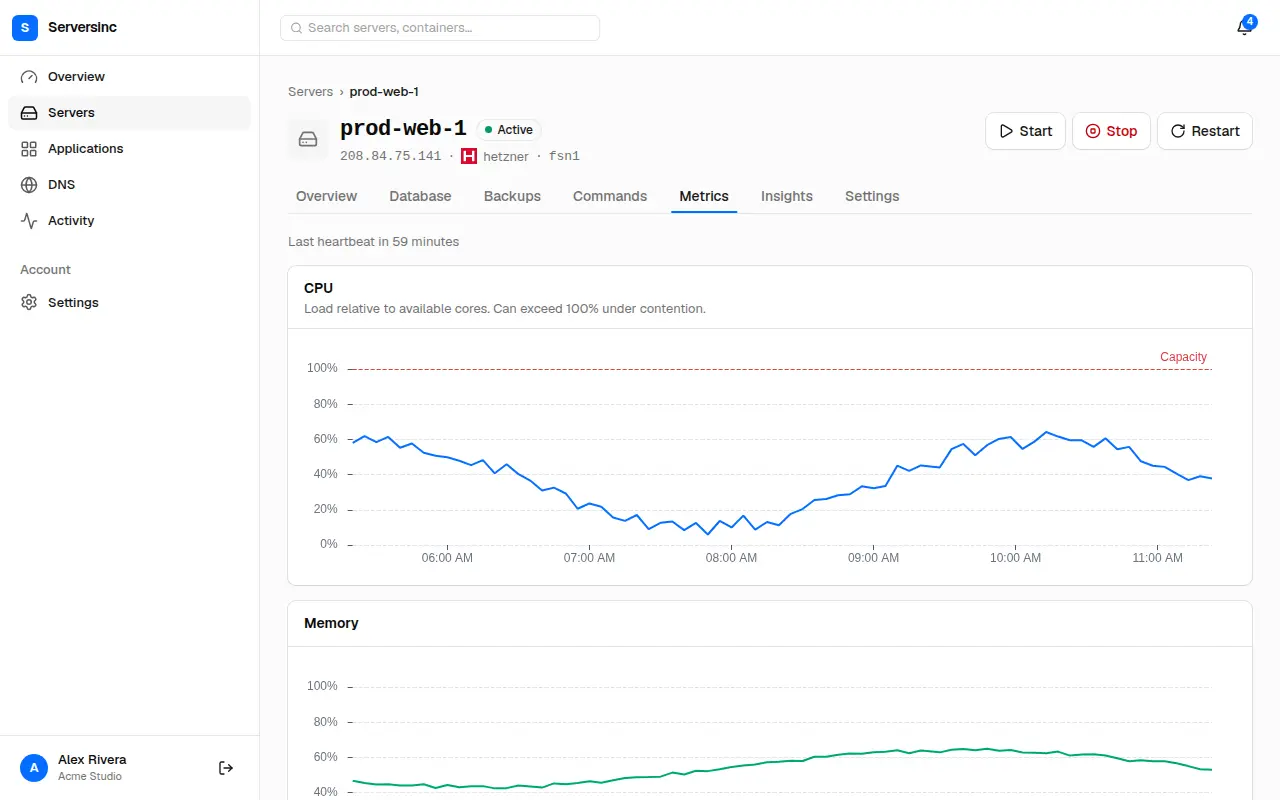Viewport: 1280px width, 800px height.
Task: Click the Activity pulse icon
Action: coord(29,221)
